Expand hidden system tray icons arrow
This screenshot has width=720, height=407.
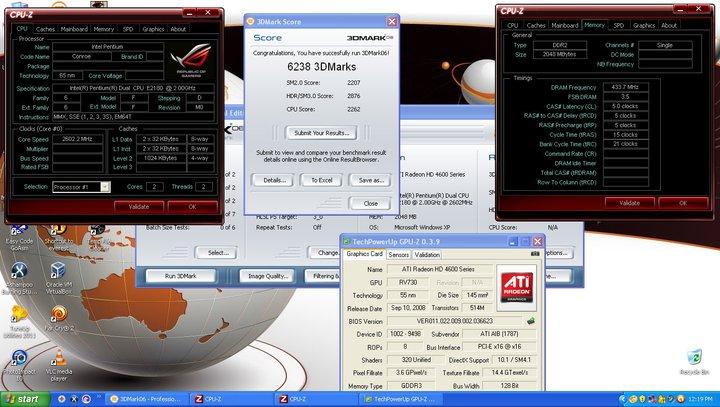622,399
